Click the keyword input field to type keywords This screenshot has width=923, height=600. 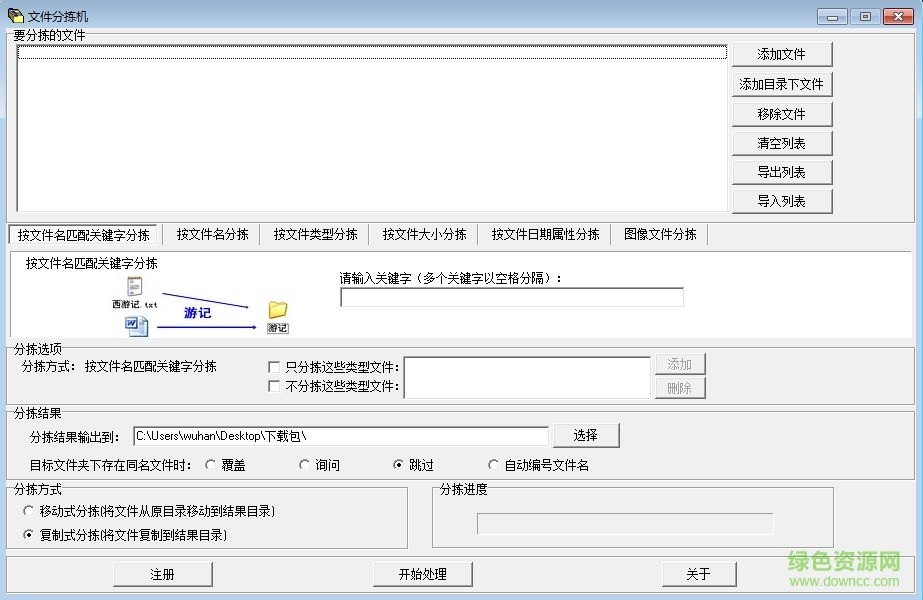click(x=511, y=297)
